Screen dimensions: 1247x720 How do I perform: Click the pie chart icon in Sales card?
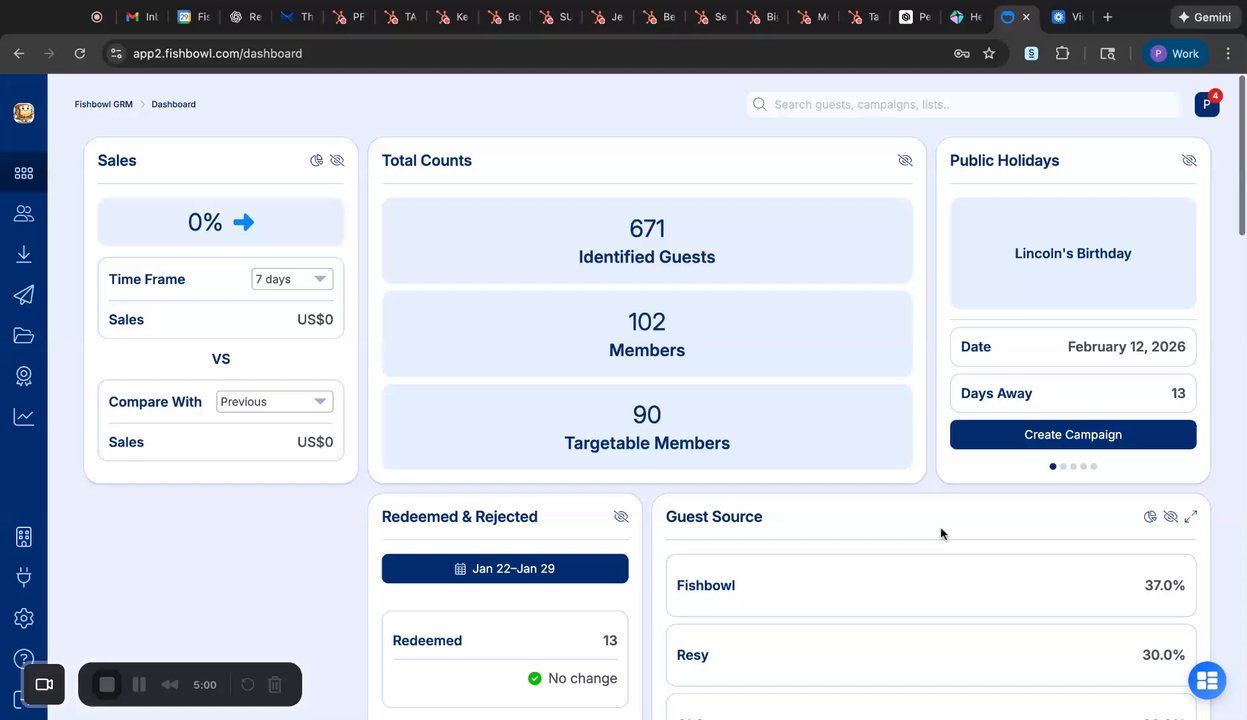tap(316, 160)
